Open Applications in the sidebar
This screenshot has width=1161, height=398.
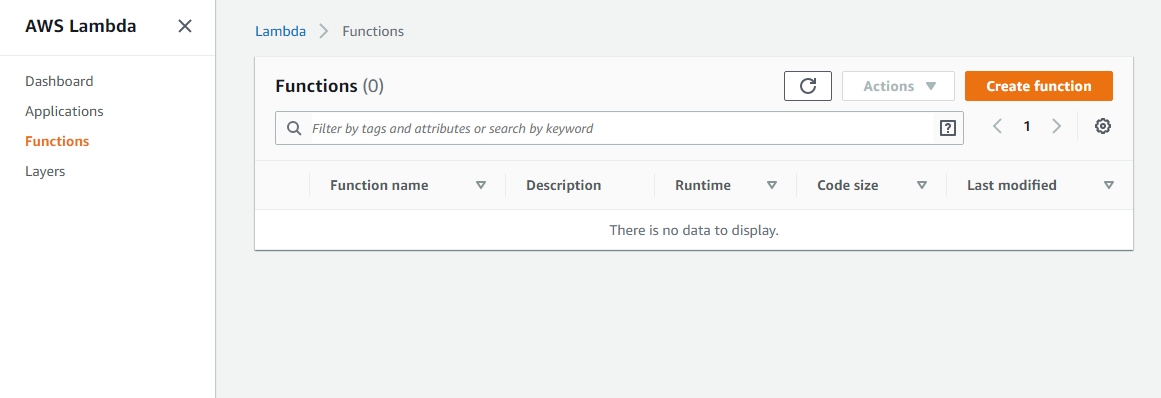pyautogui.click(x=64, y=111)
